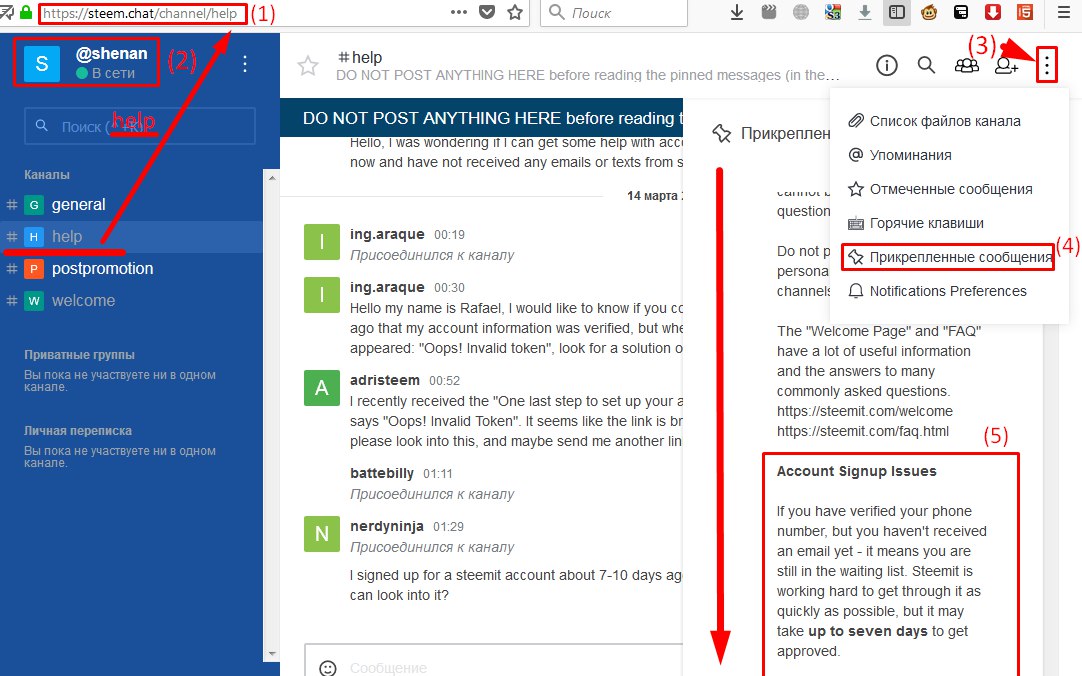Click the add user icon

click(1006, 66)
